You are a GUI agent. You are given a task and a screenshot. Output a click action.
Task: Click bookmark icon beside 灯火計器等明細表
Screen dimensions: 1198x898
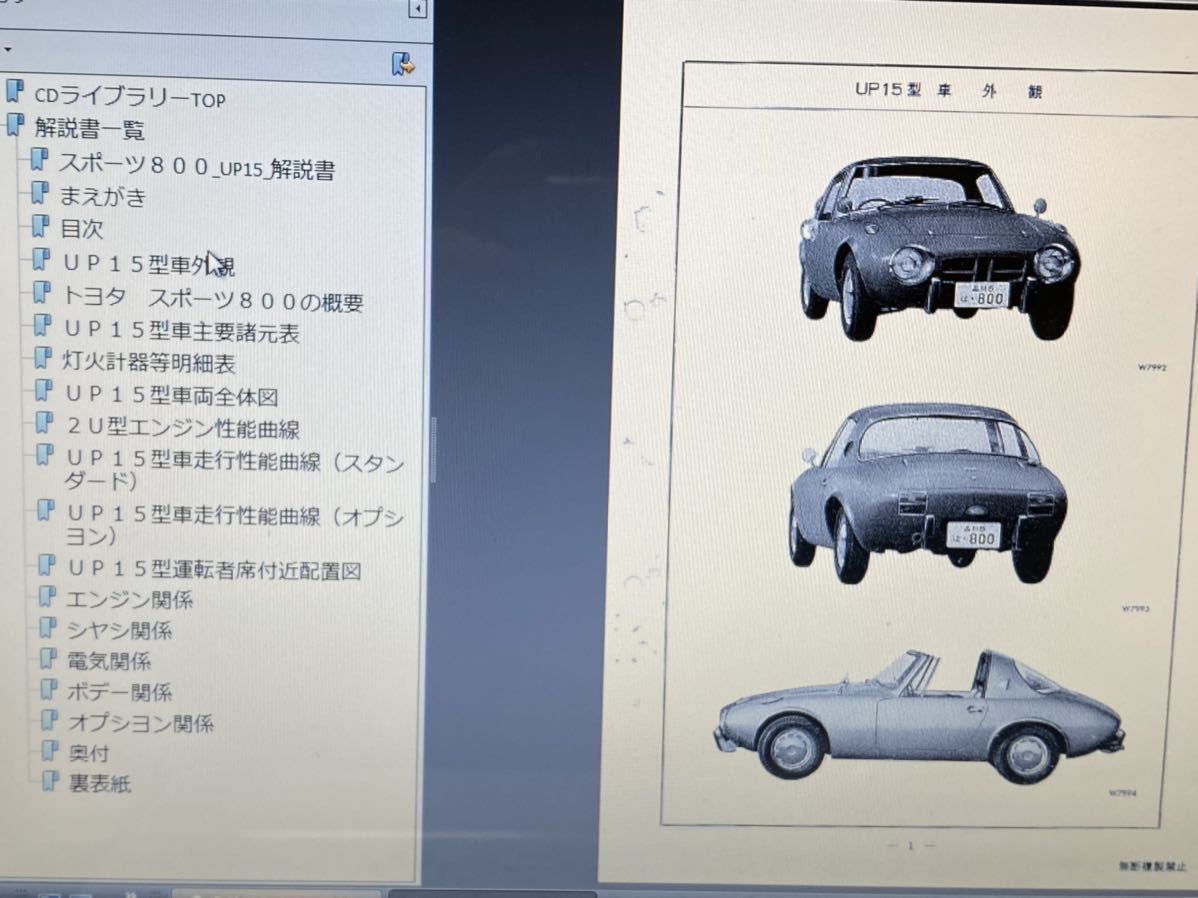44,358
